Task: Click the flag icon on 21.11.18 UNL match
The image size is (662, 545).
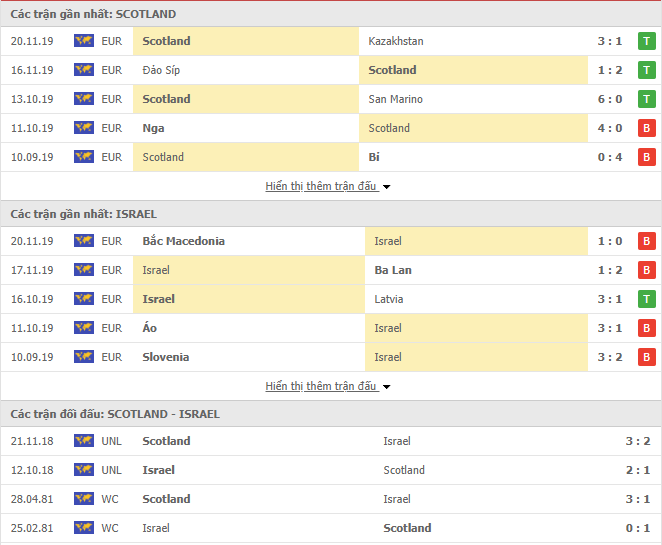Action: [x=84, y=441]
